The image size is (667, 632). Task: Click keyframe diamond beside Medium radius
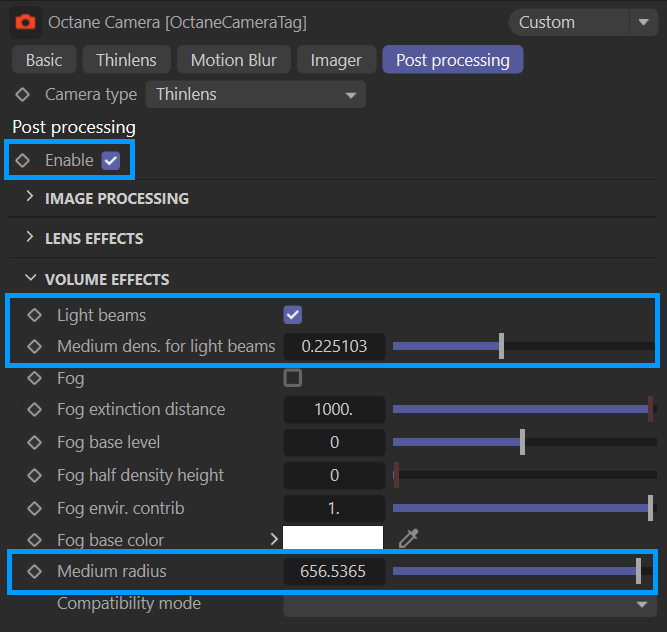click(35, 572)
